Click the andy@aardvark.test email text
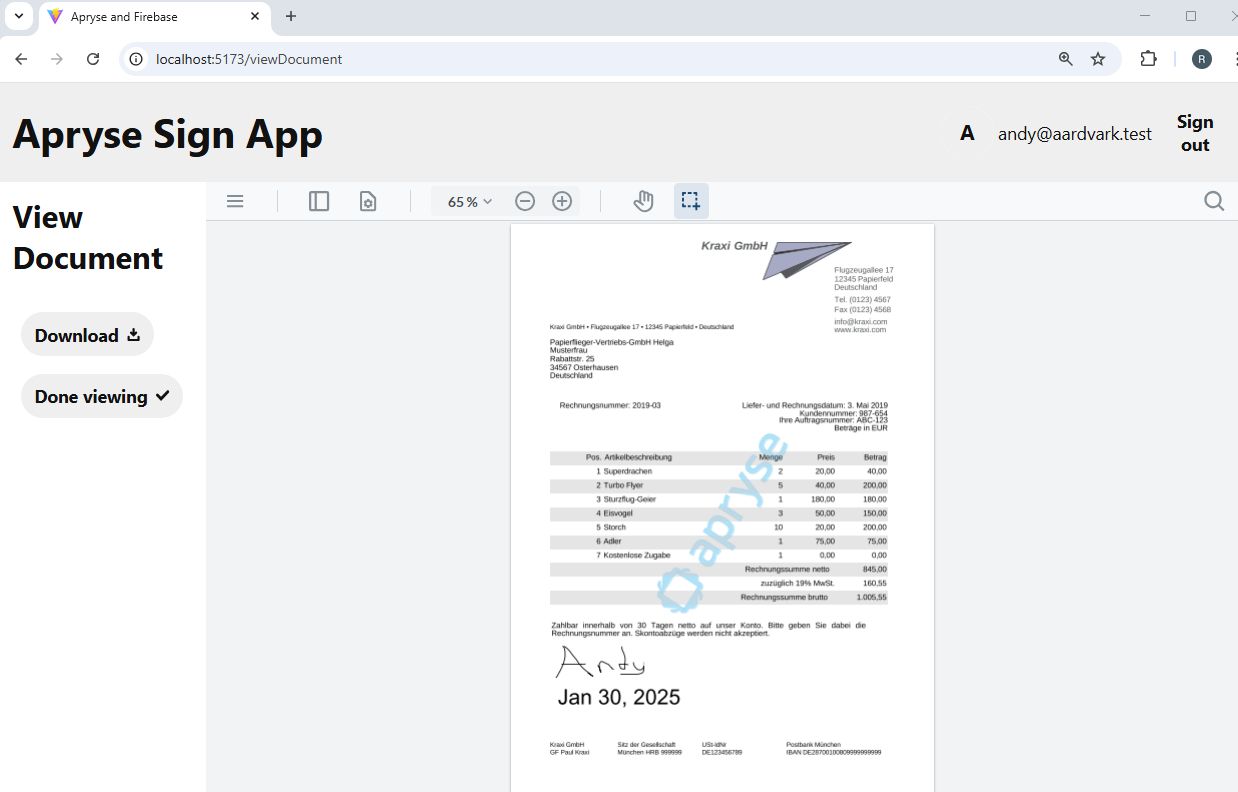The width and height of the screenshot is (1238, 792). [x=1074, y=133]
